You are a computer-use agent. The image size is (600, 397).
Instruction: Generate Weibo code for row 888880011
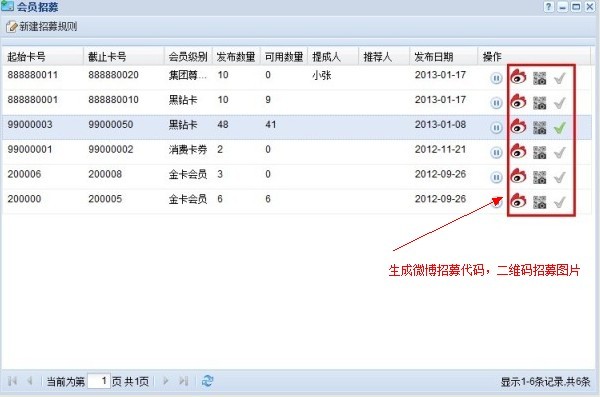(x=518, y=77)
